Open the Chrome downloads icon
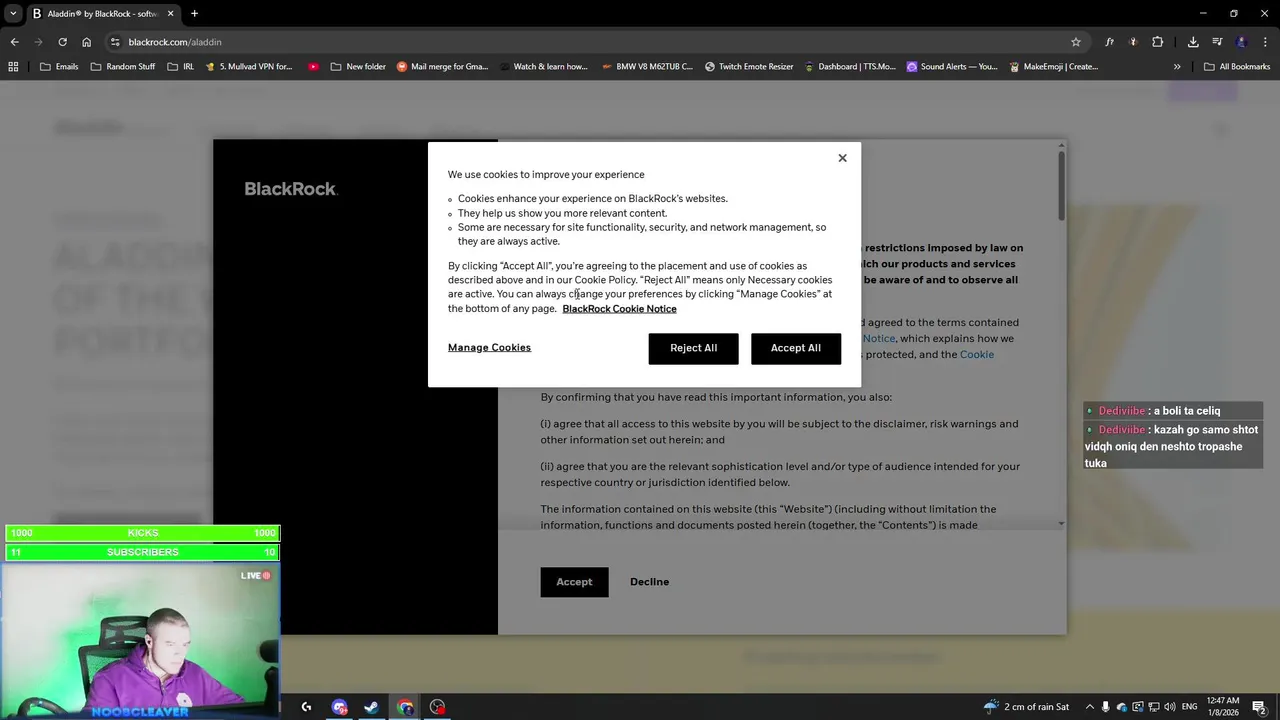This screenshot has width=1280, height=720. point(1193,42)
